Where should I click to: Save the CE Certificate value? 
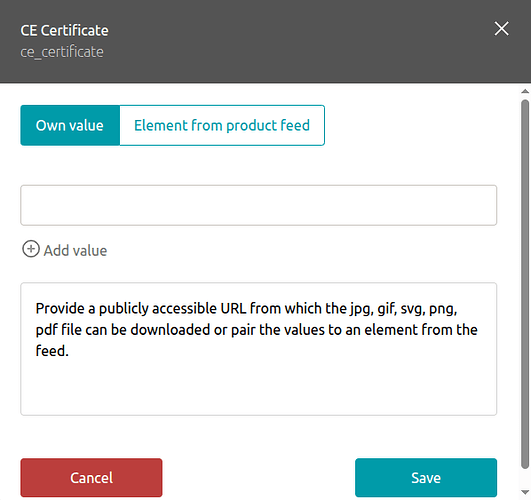[426, 478]
